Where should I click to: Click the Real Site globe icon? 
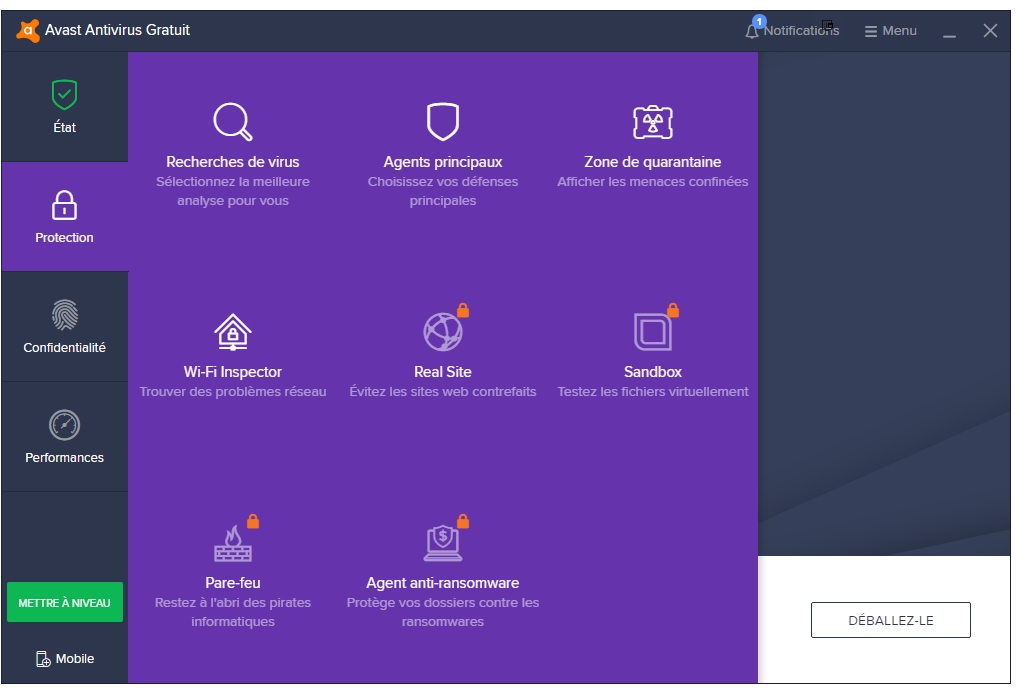442,332
